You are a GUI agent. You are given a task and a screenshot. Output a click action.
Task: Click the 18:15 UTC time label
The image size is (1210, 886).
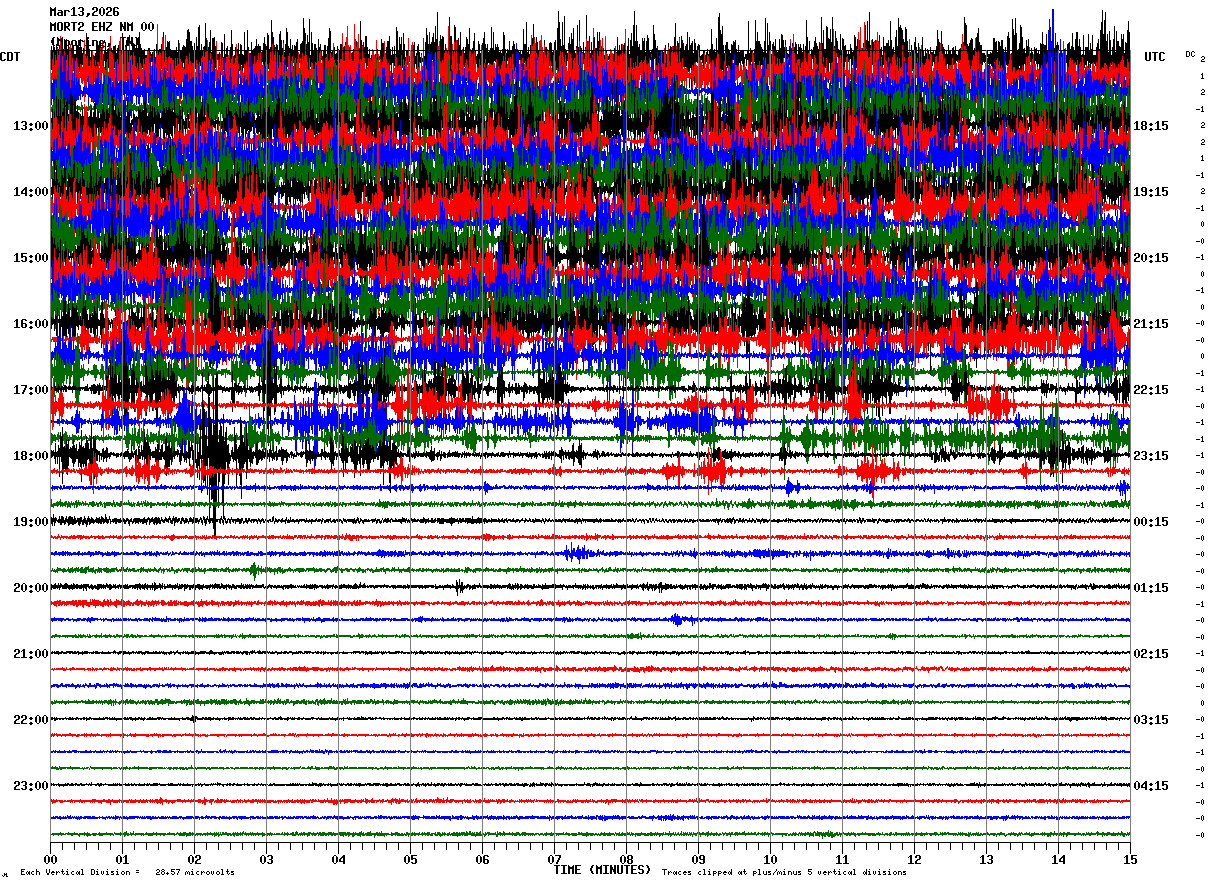(1151, 126)
